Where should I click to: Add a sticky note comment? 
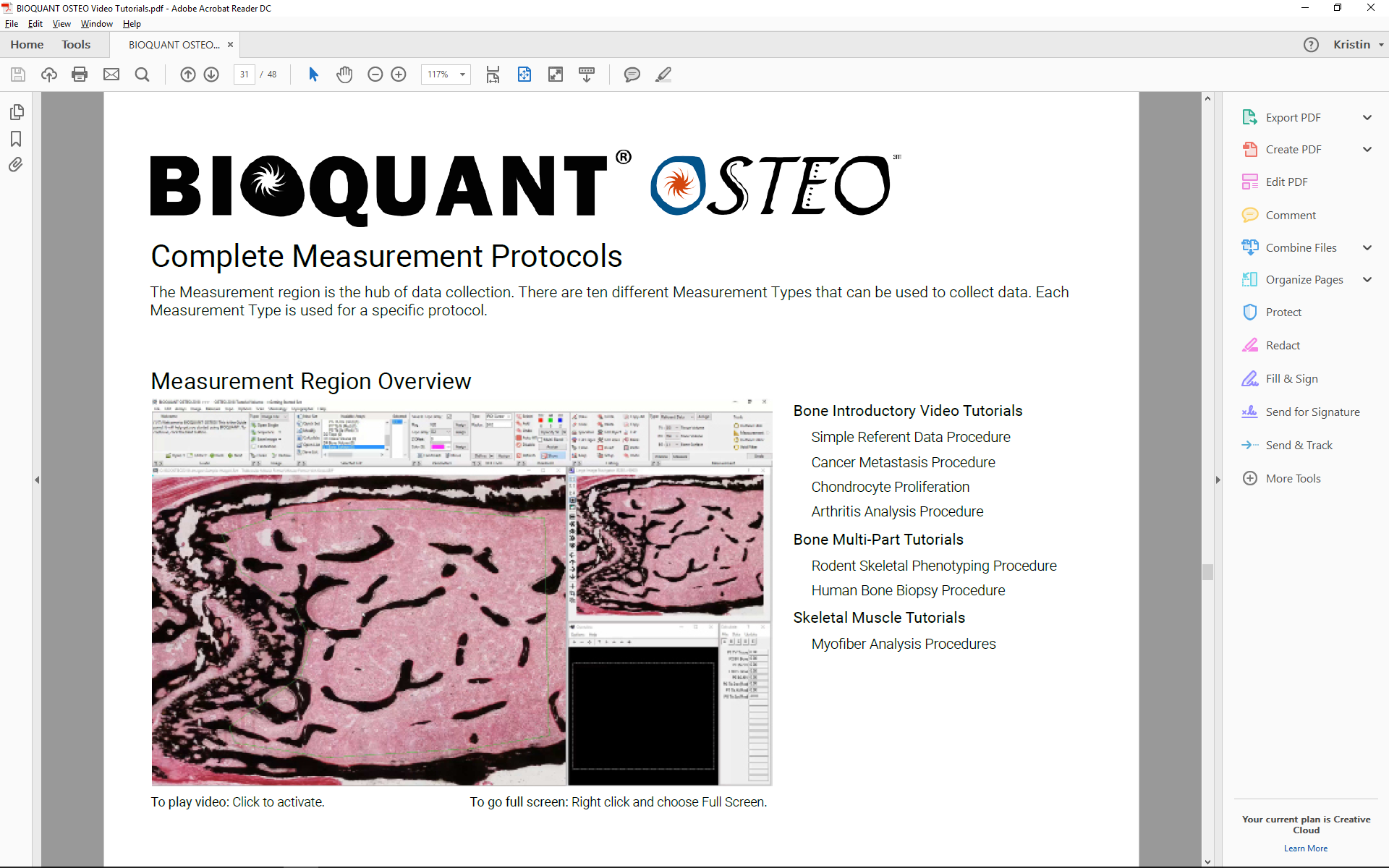click(x=632, y=75)
